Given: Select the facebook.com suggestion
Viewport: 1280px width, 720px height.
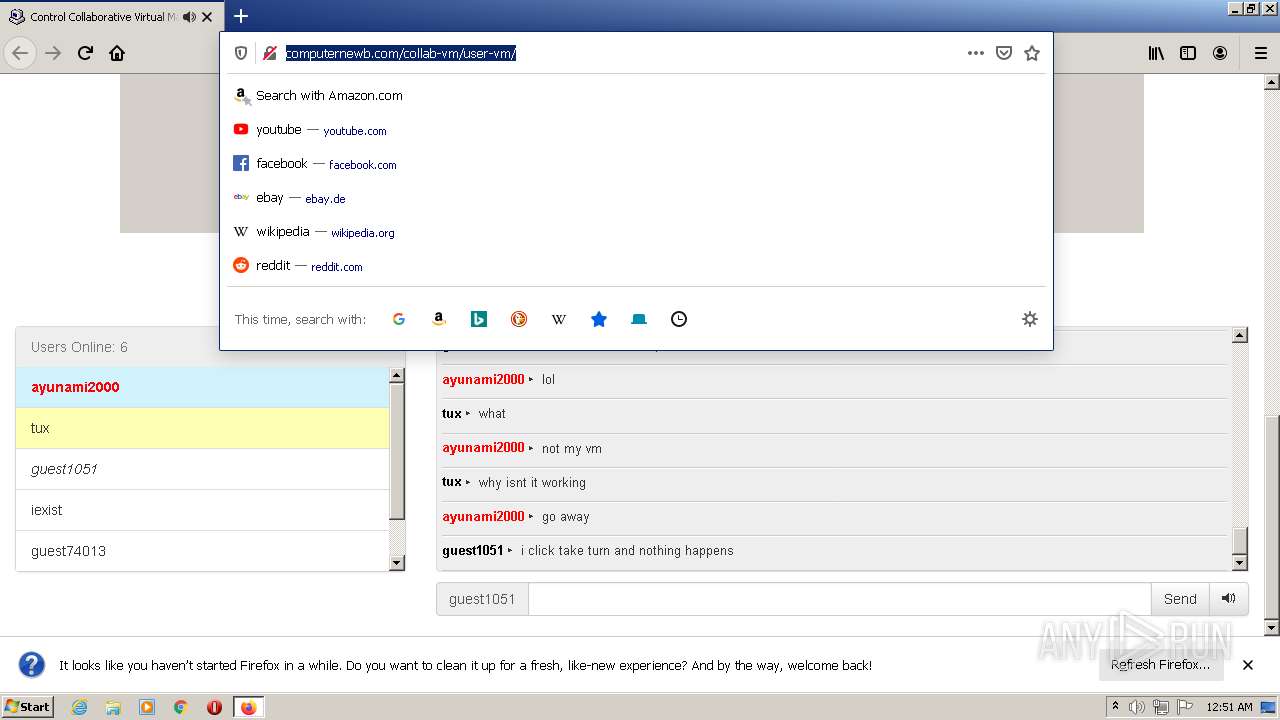Looking at the screenshot, I should click(636, 164).
